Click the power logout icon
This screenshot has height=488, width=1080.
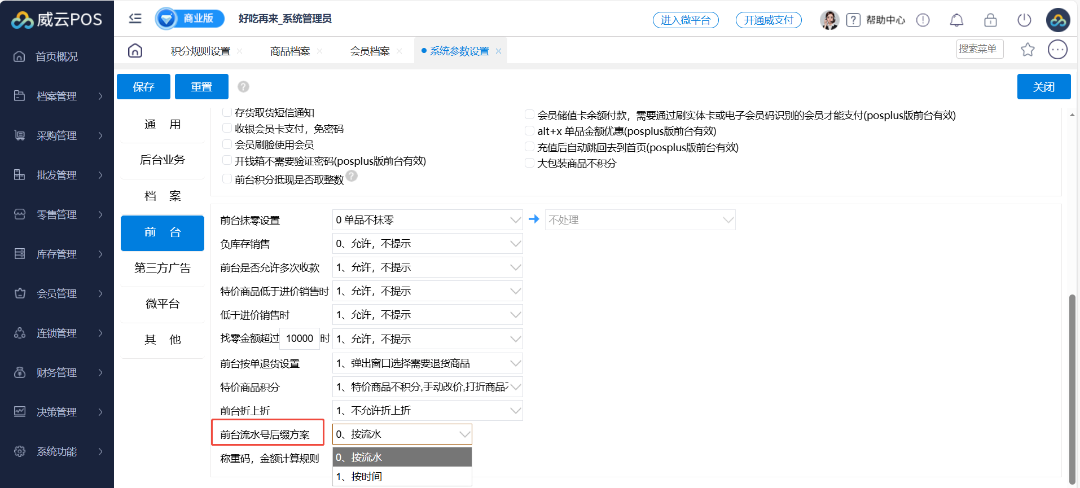coord(1023,20)
